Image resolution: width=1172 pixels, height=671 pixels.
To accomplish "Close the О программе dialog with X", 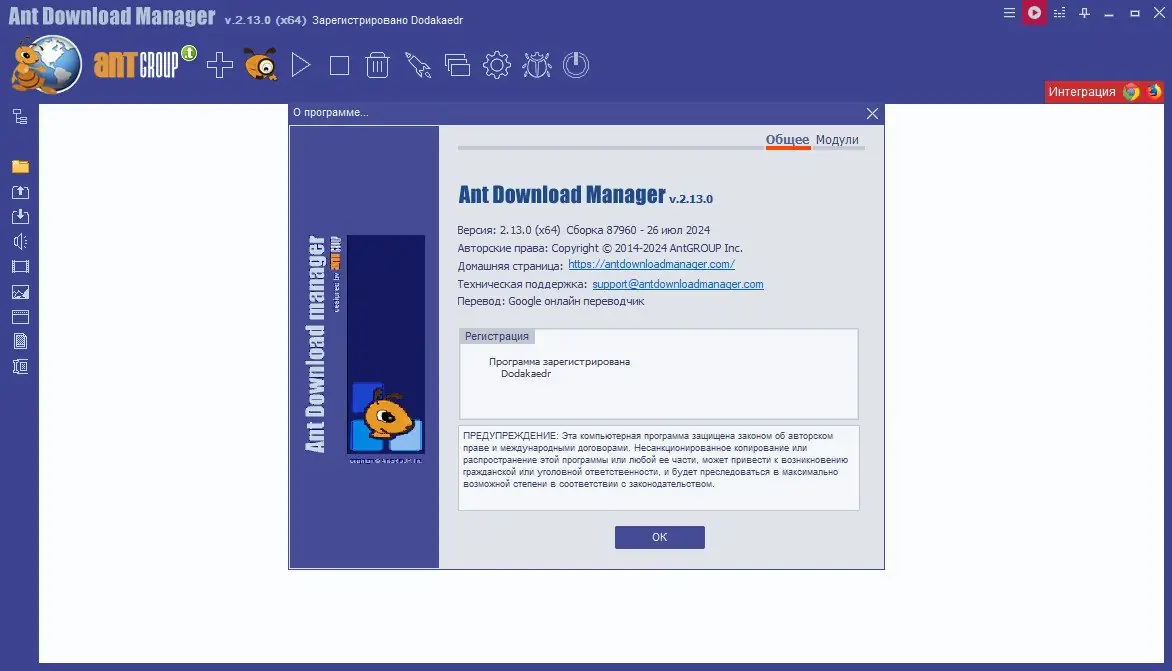I will 872,114.
